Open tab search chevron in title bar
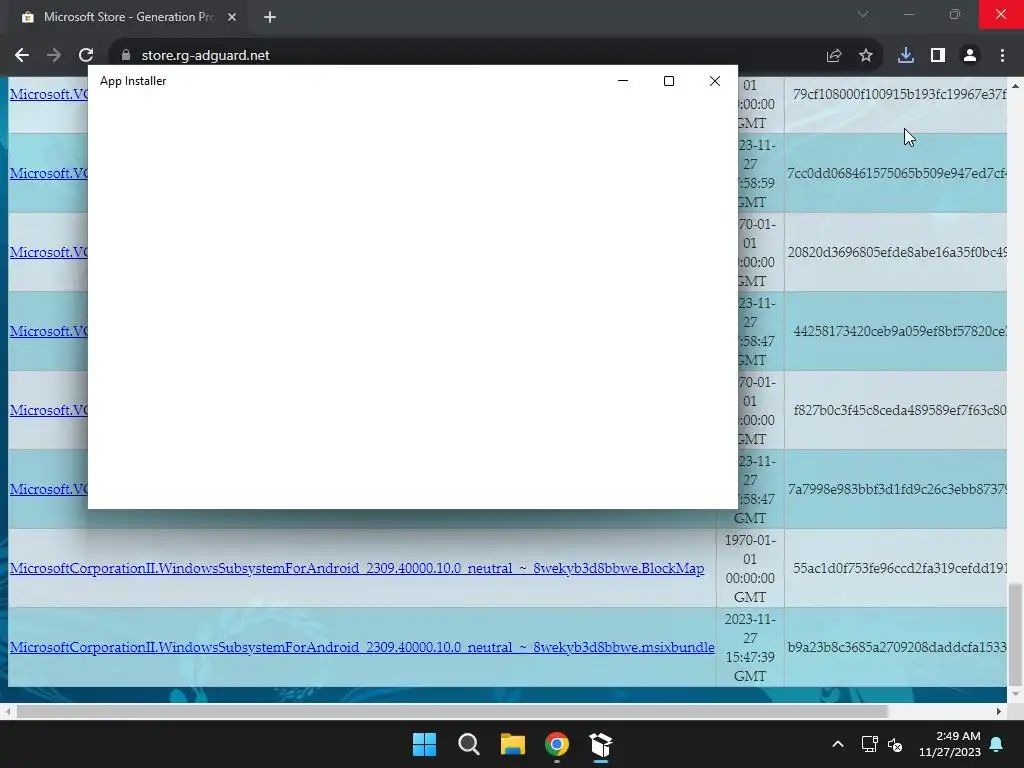Viewport: 1024px width, 768px height. [863, 14]
